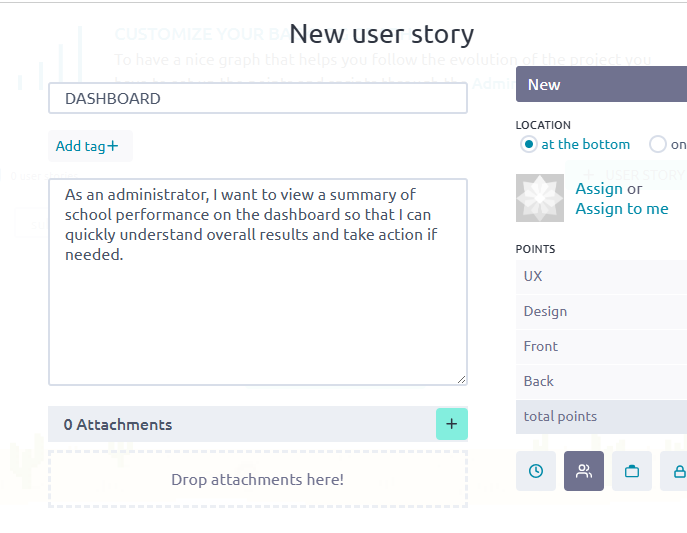Click the Assign link

(x=599, y=188)
